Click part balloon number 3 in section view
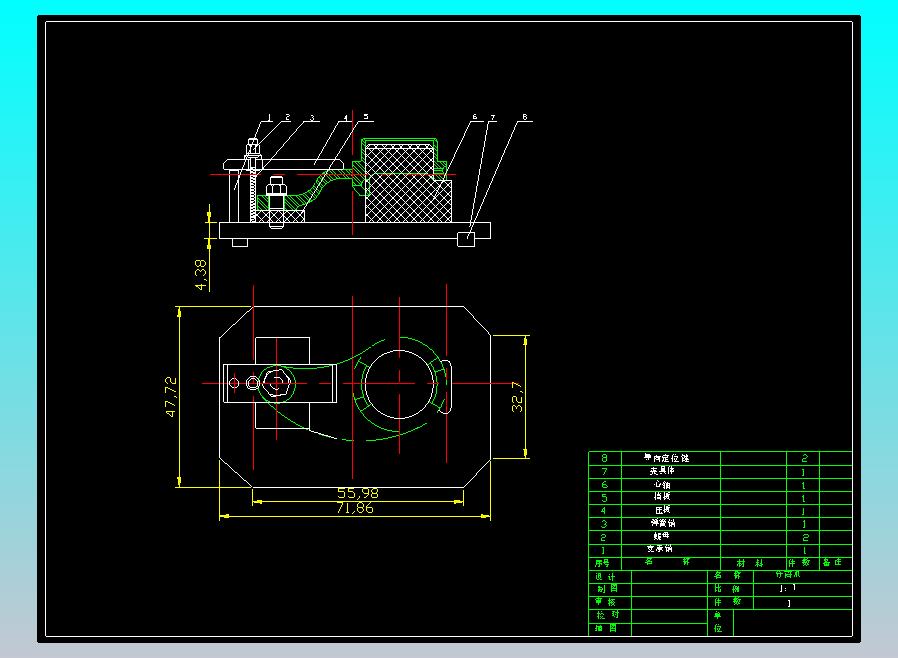898x658 pixels. pos(312,118)
